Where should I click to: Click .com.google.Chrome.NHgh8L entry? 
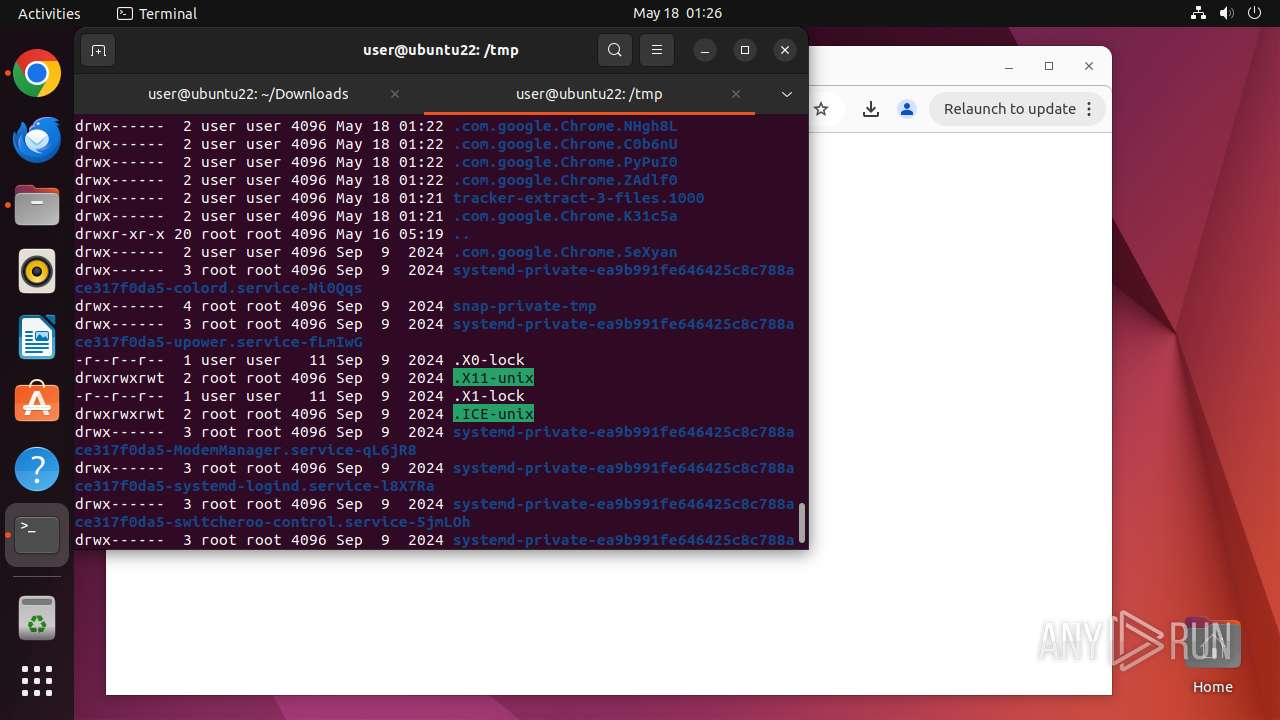565,126
